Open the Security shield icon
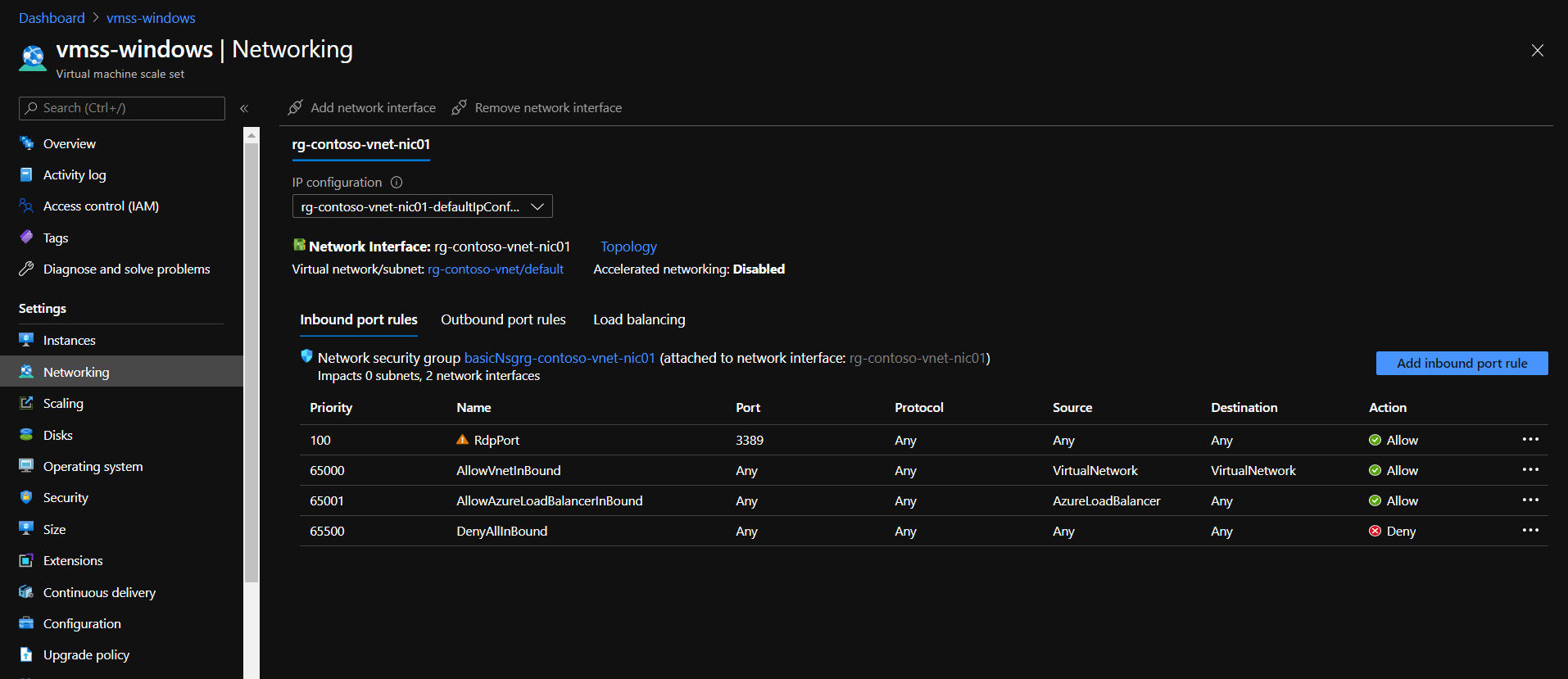 point(26,497)
